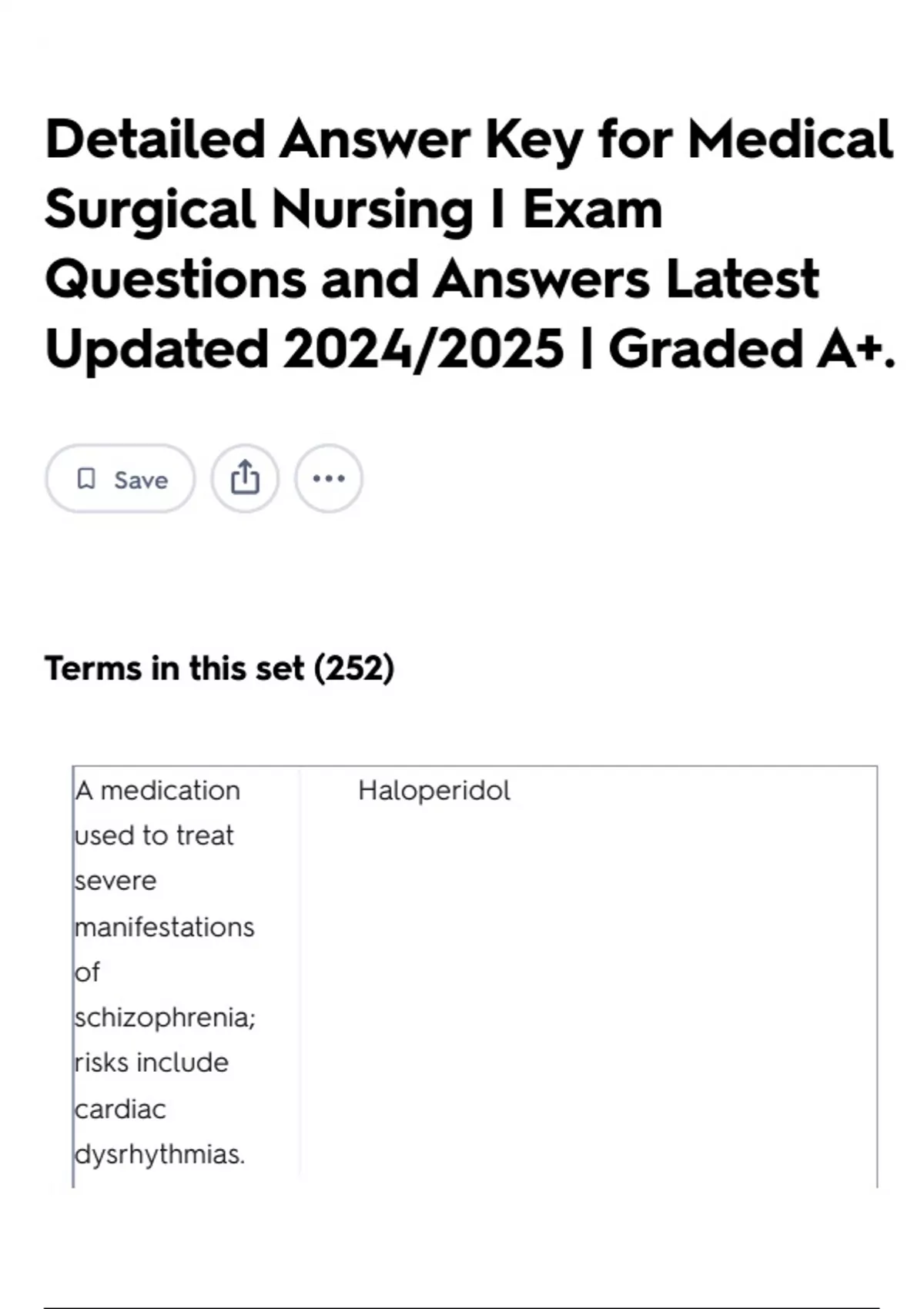Click "Graded A+." in the title
This screenshot has height=1309, width=924.
752,349
